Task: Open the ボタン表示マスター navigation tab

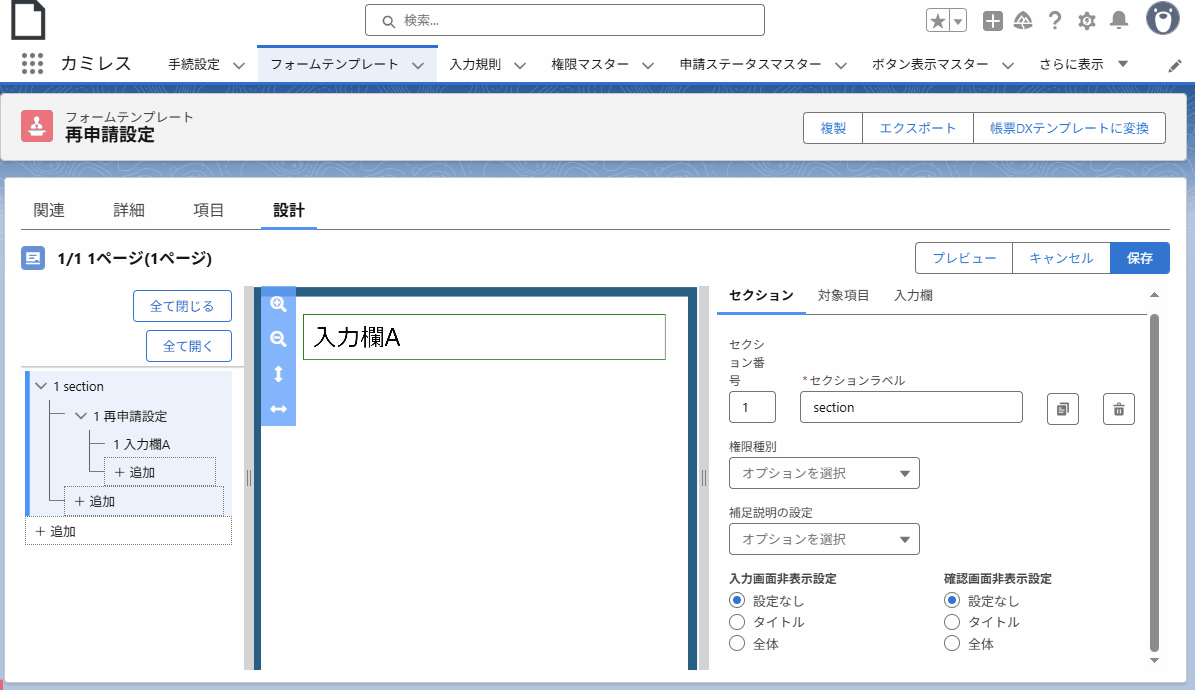Action: point(930,65)
